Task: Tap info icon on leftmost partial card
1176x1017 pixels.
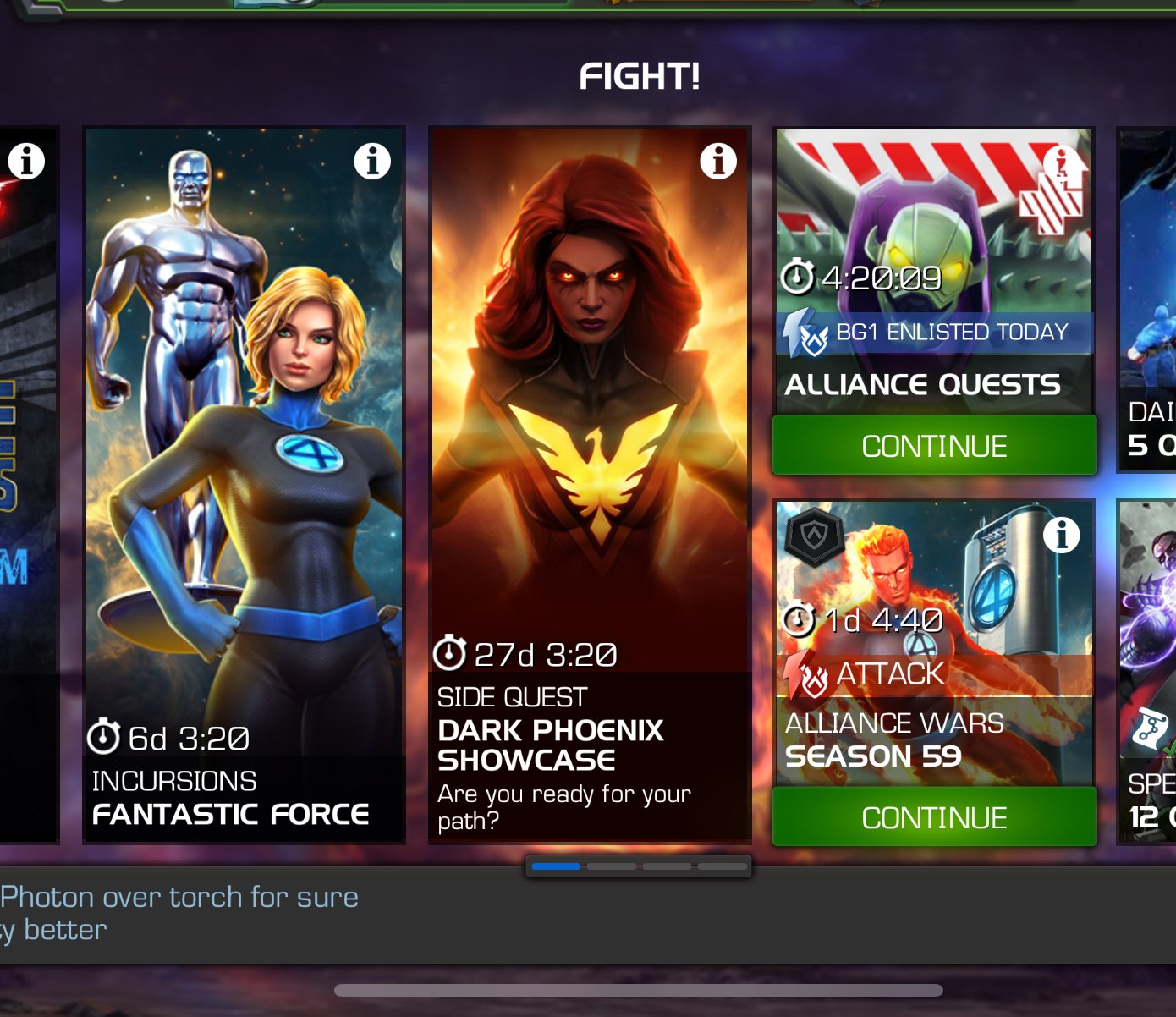Action: coord(26,161)
